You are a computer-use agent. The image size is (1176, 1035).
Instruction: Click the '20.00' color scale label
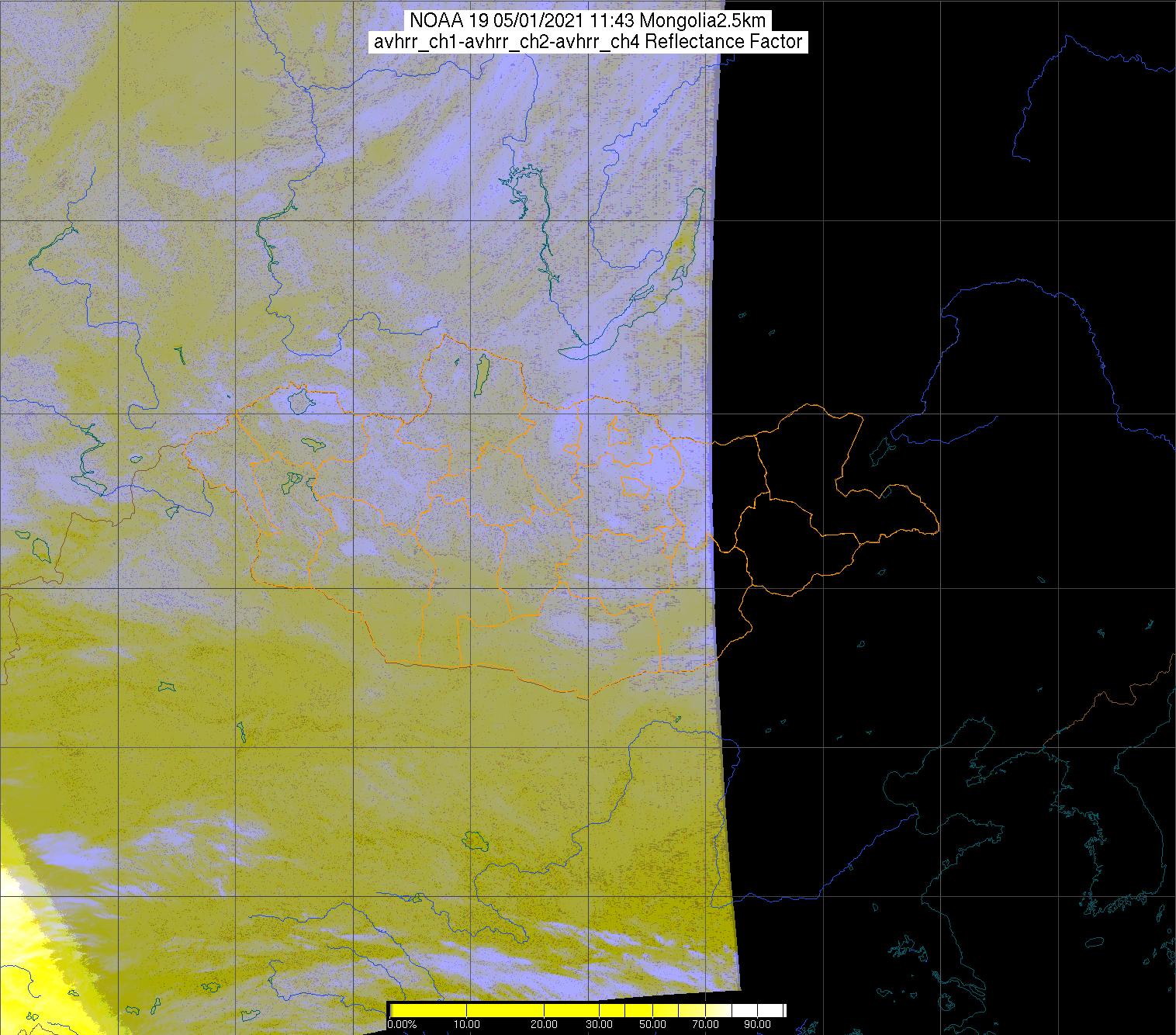545,1025
